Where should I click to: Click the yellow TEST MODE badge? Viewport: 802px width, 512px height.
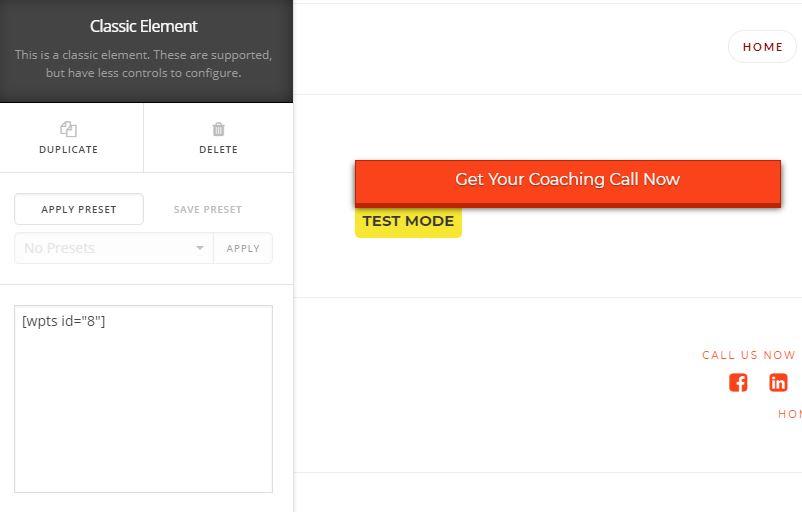click(x=408, y=222)
